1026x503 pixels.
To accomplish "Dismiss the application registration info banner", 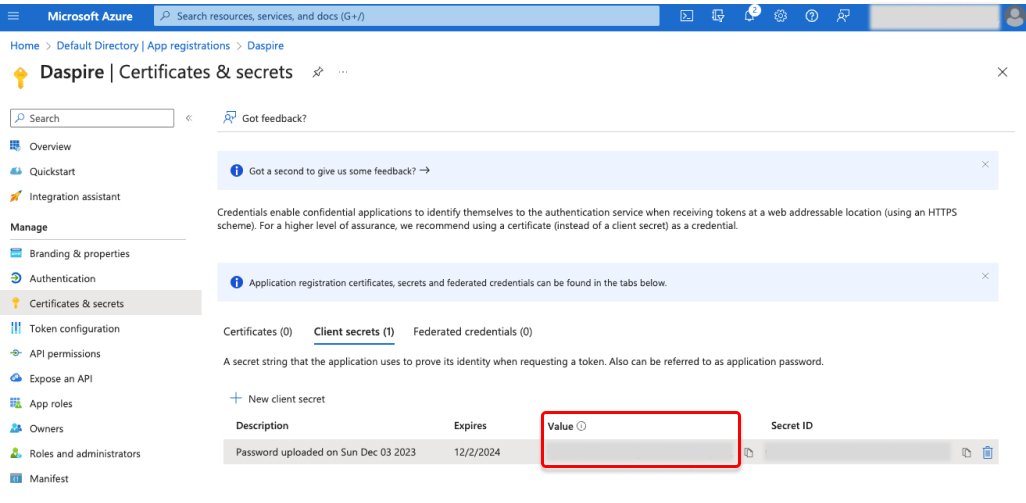I will (985, 276).
